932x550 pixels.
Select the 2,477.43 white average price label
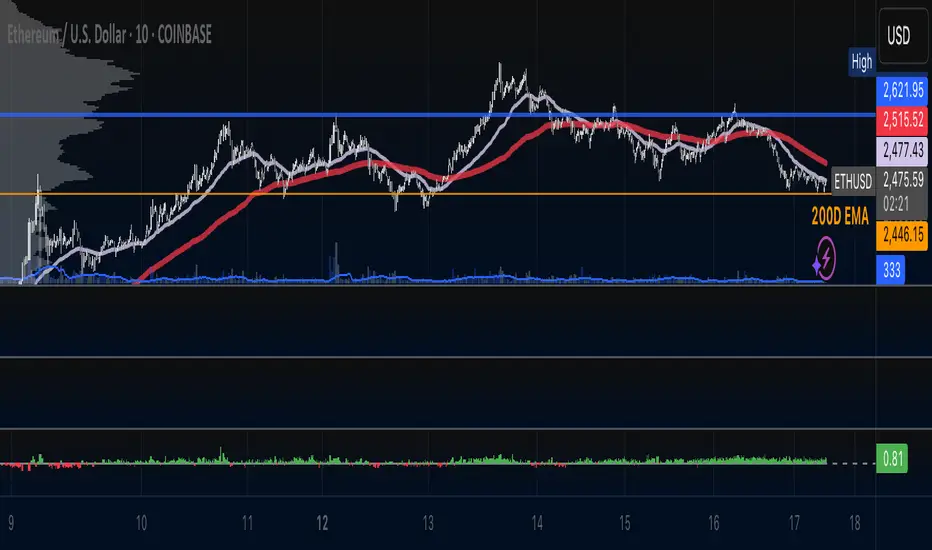(x=902, y=150)
